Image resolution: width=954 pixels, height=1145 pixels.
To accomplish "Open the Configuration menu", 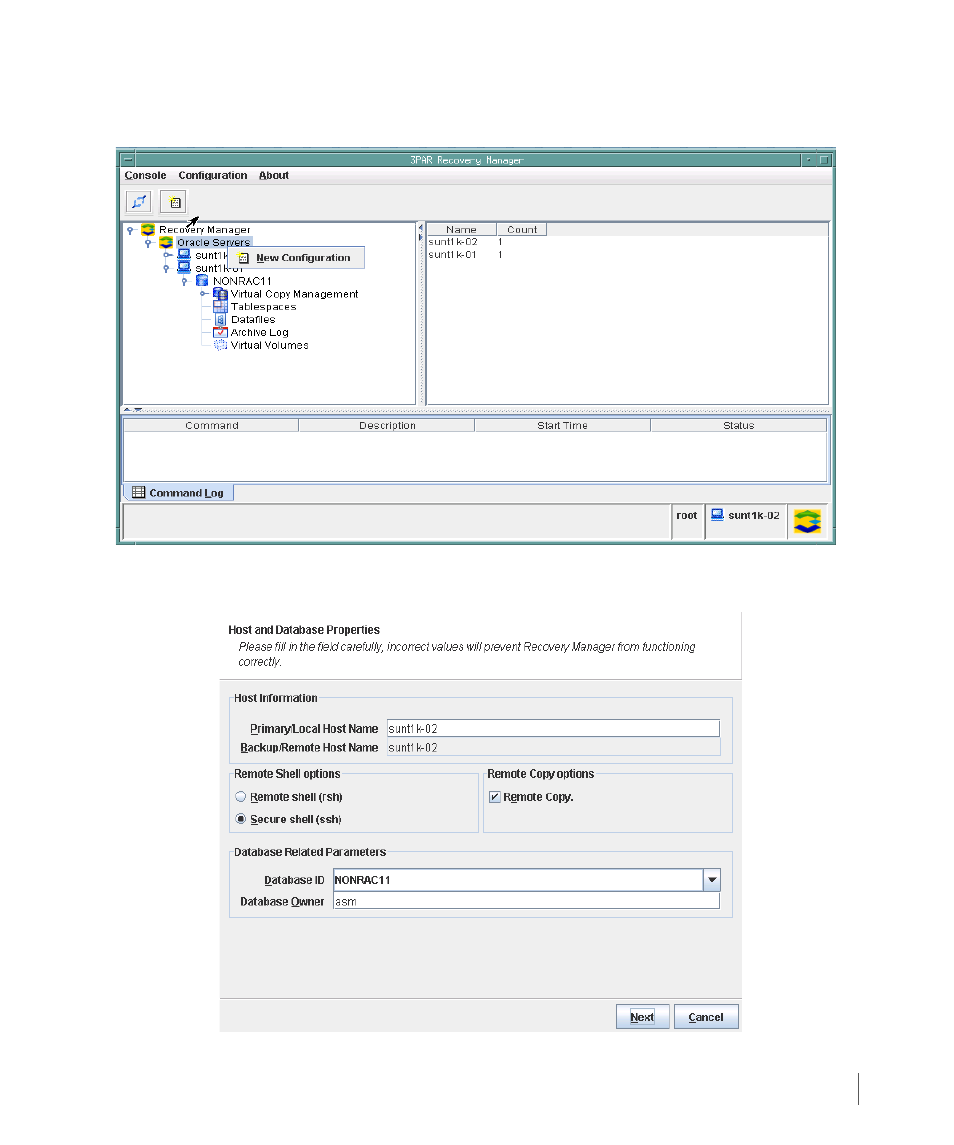I will coord(213,176).
